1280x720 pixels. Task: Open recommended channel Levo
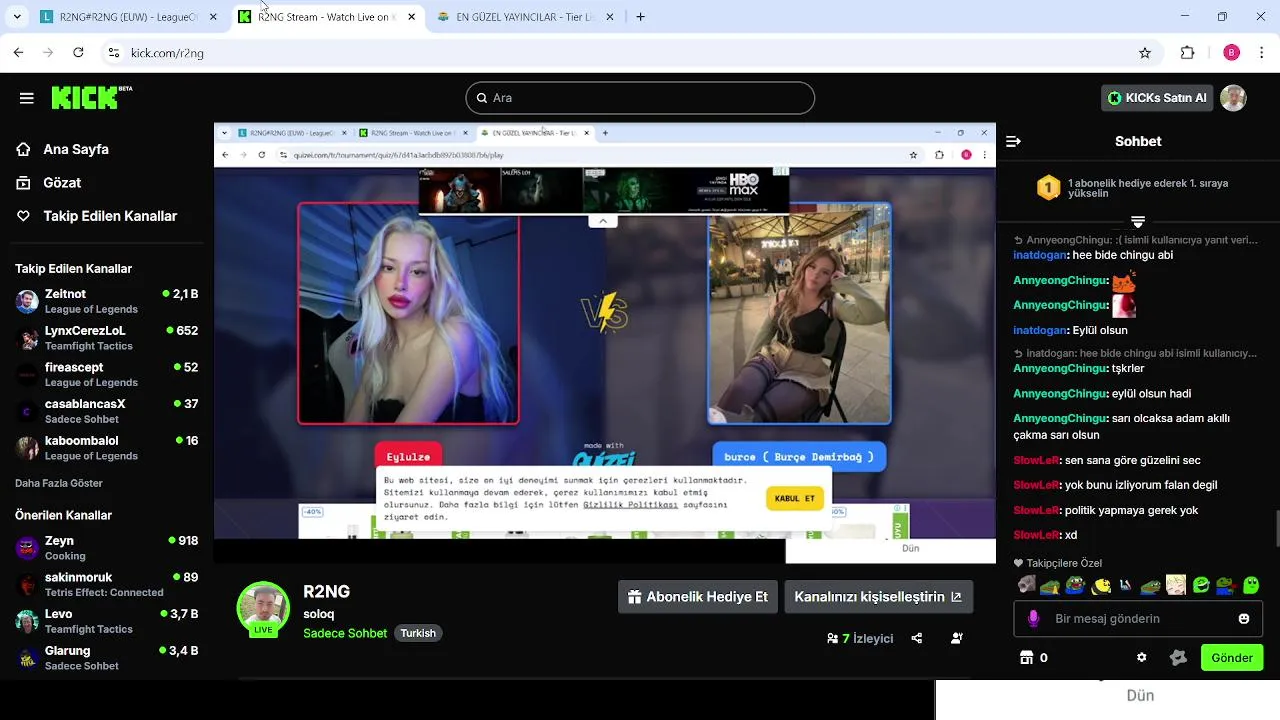coord(106,621)
